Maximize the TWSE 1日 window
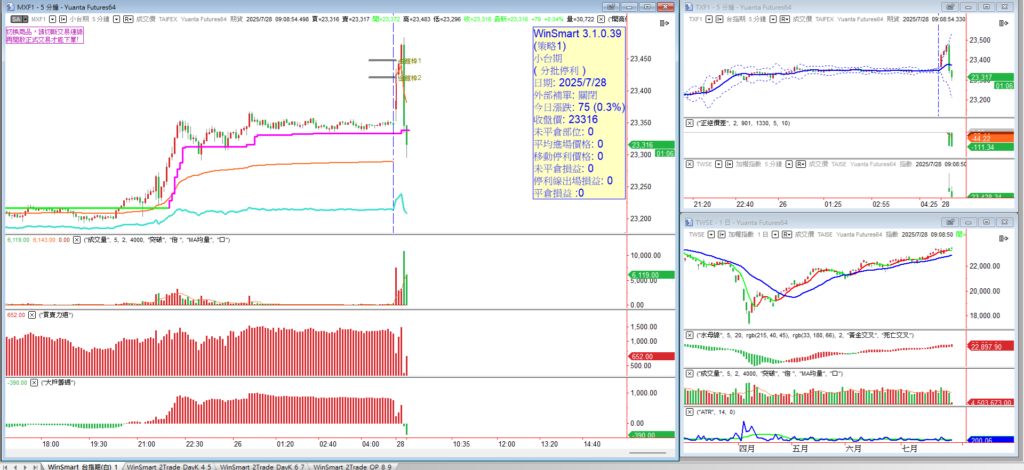 pos(985,222)
